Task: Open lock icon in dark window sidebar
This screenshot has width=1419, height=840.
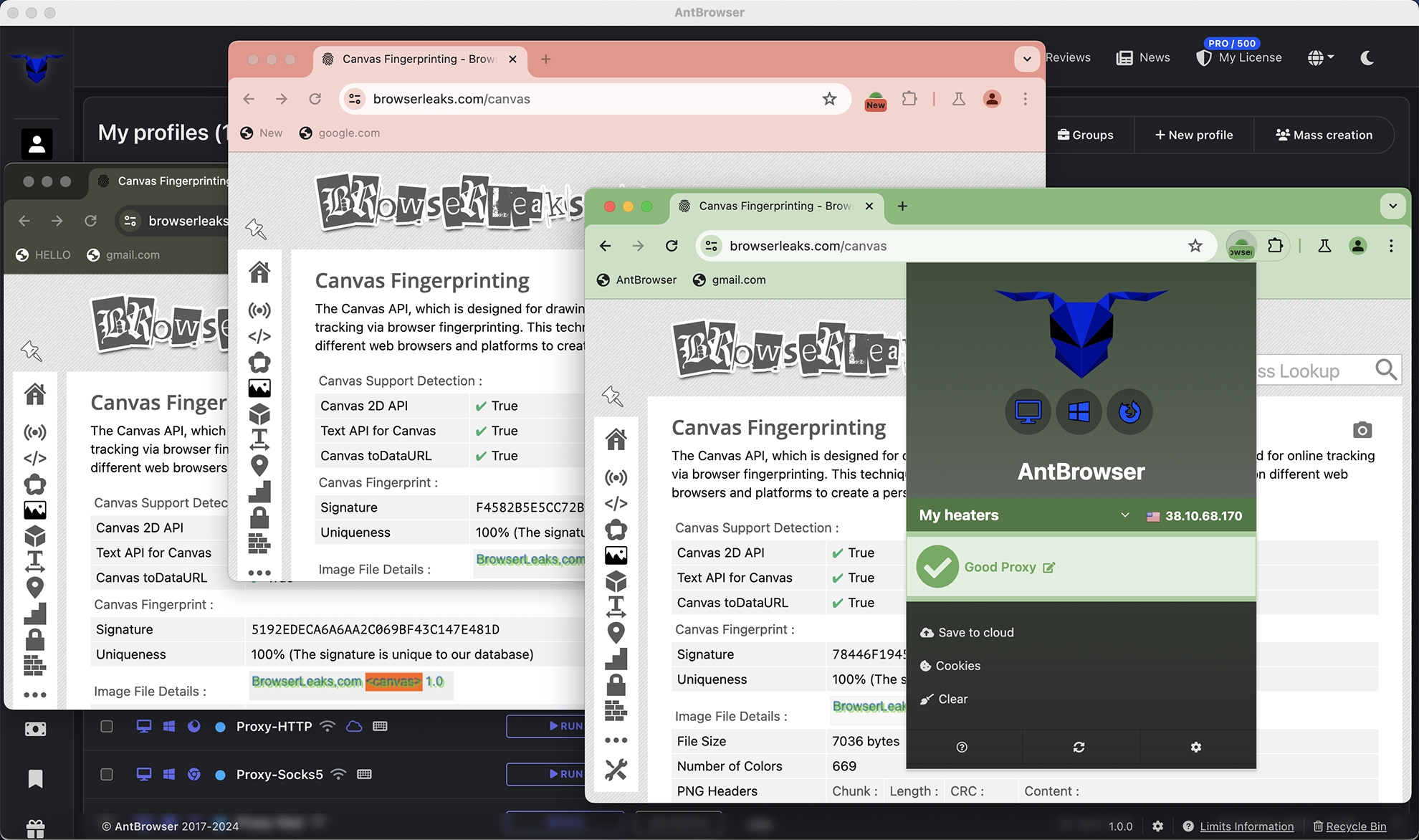Action: coord(35,639)
